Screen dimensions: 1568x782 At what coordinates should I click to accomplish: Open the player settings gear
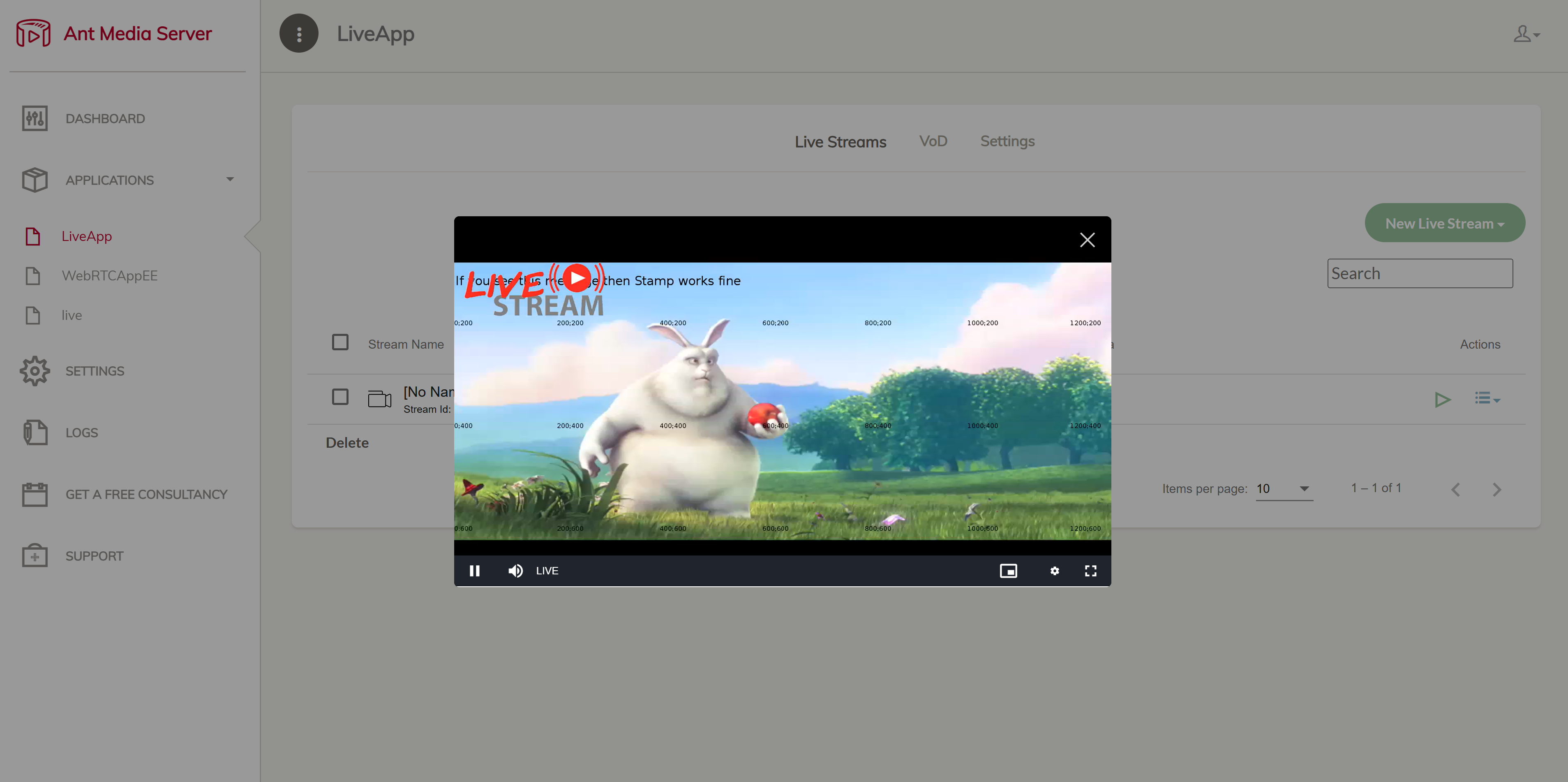click(x=1055, y=571)
